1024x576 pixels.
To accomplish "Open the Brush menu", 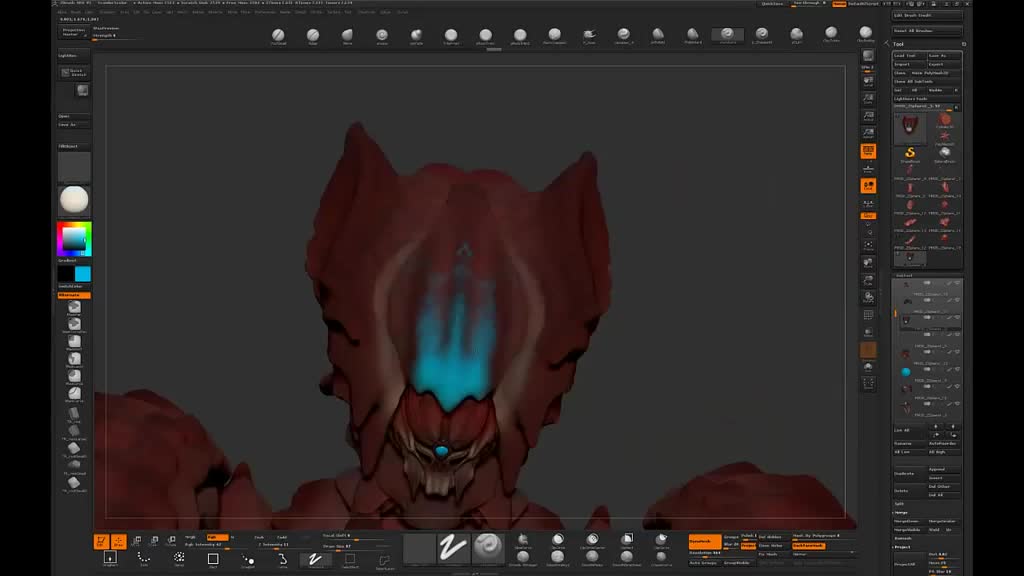I will coord(76,12).
